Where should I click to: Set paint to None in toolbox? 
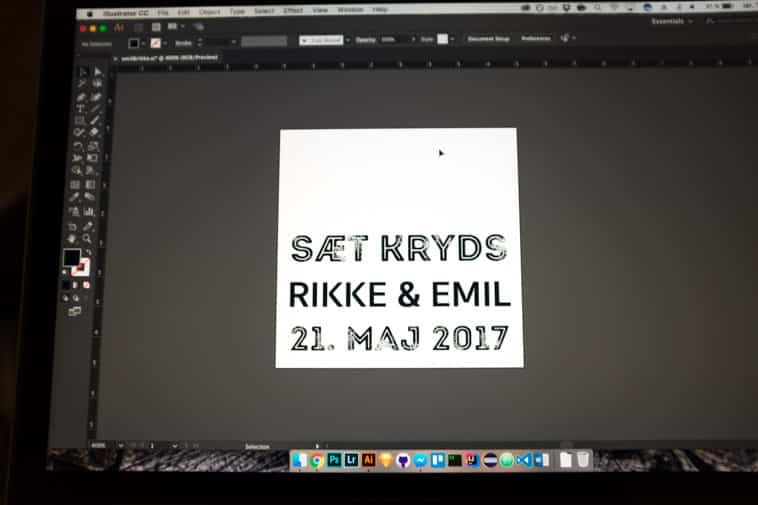[87, 286]
